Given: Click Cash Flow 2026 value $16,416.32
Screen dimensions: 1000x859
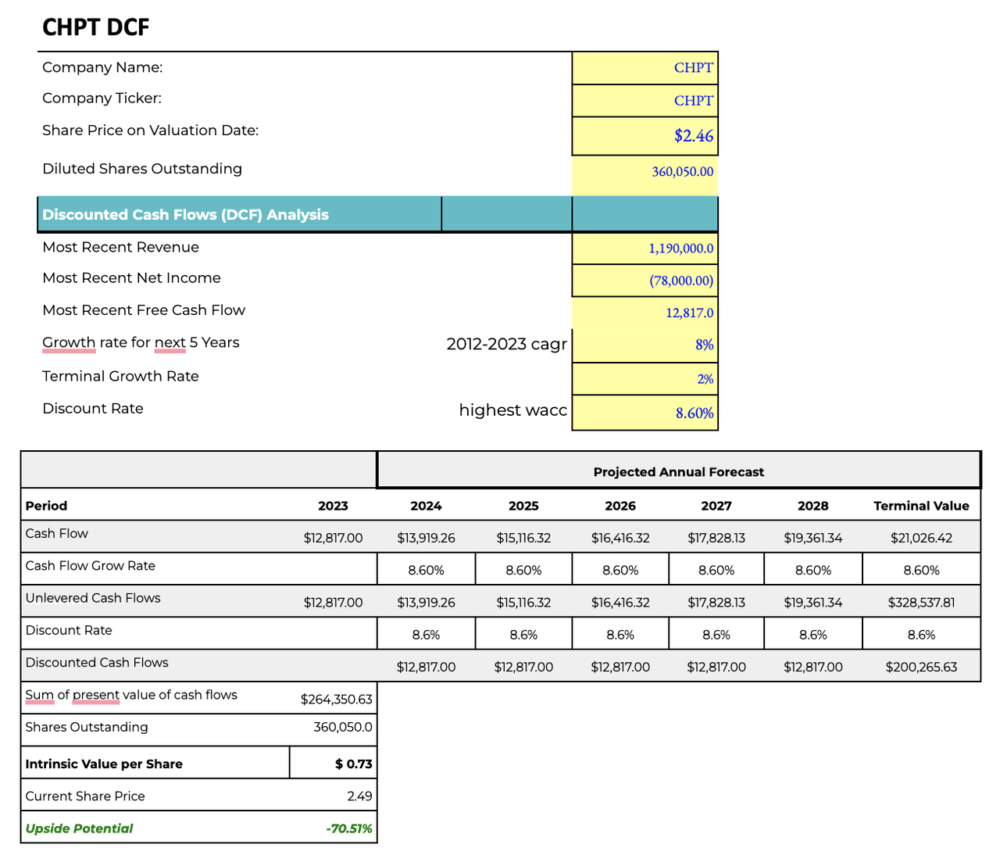Looking at the screenshot, I should 621,538.
